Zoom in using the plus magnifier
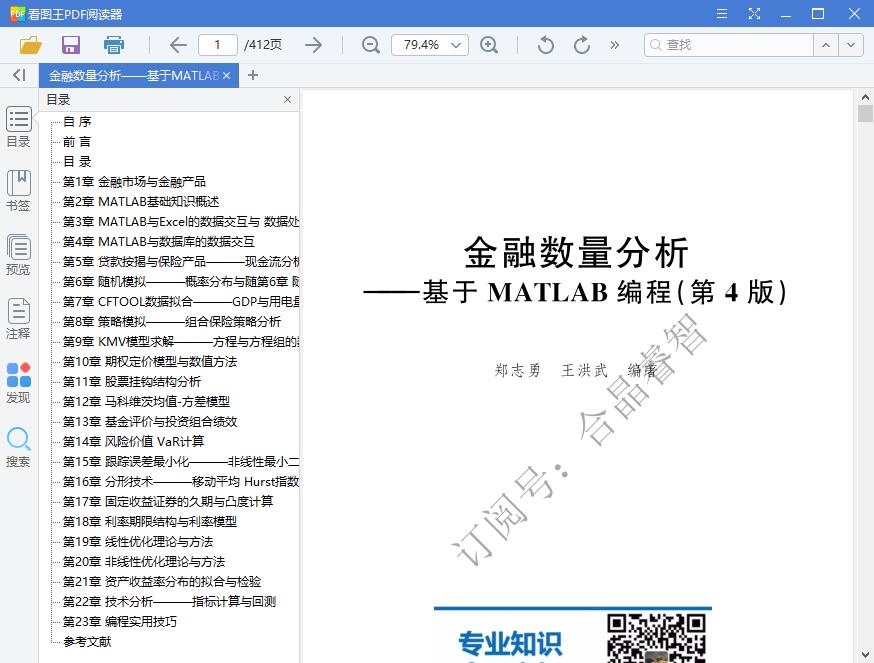The width and height of the screenshot is (874, 663). point(489,45)
